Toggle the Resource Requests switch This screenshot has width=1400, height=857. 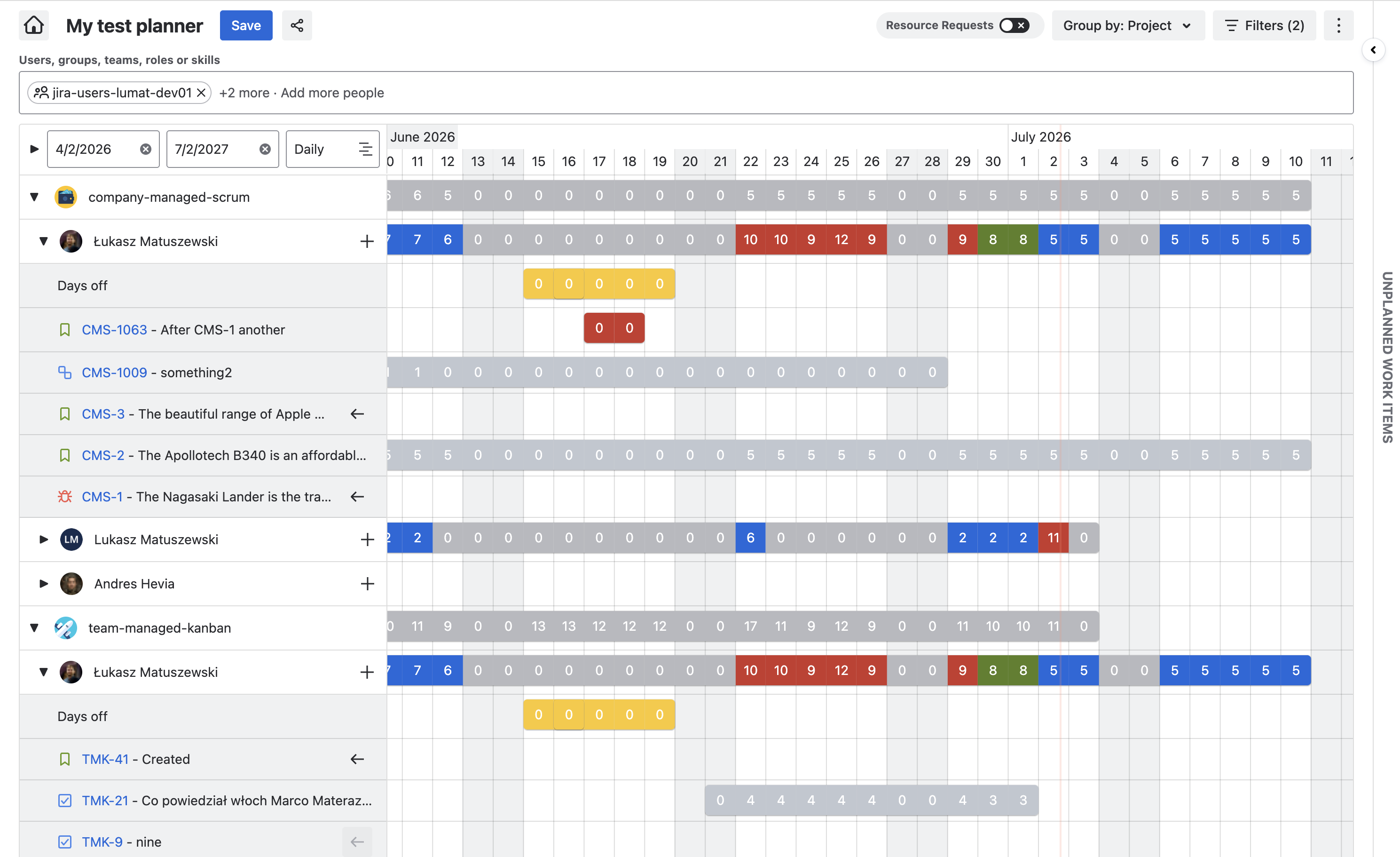tap(1014, 25)
